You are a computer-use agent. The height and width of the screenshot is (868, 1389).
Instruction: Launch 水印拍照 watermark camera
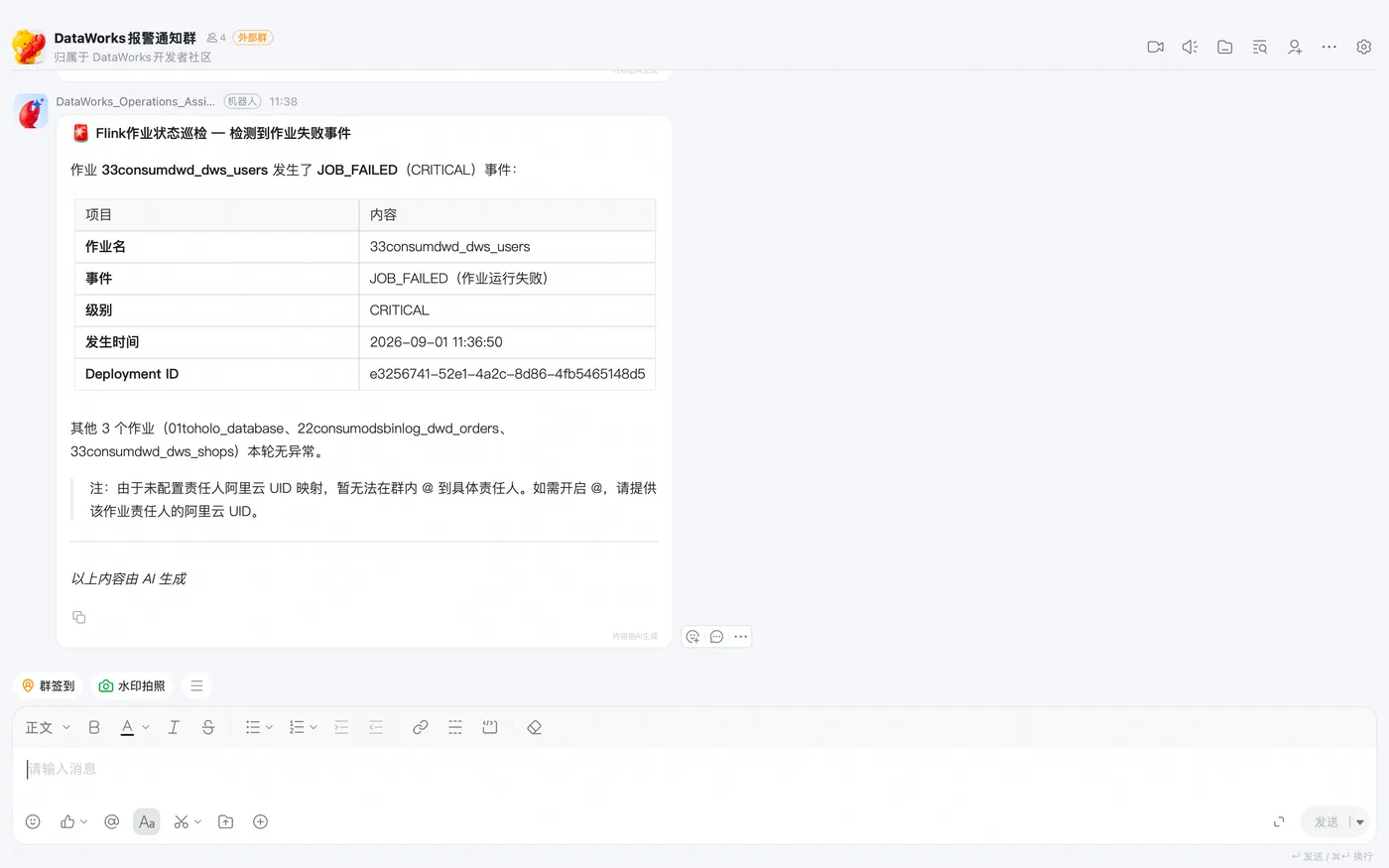click(x=132, y=685)
